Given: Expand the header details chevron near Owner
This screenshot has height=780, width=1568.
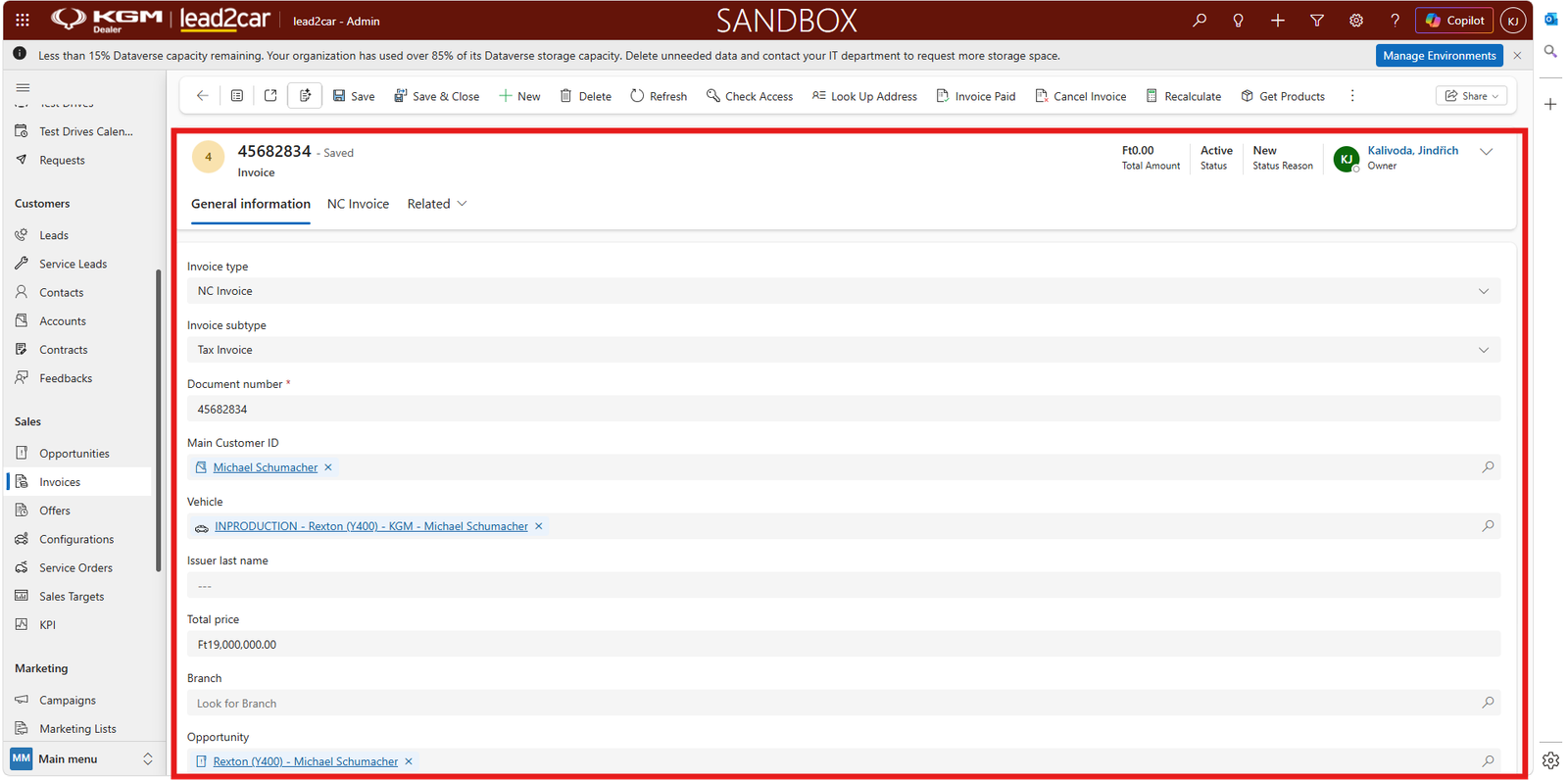Looking at the screenshot, I should (x=1487, y=152).
